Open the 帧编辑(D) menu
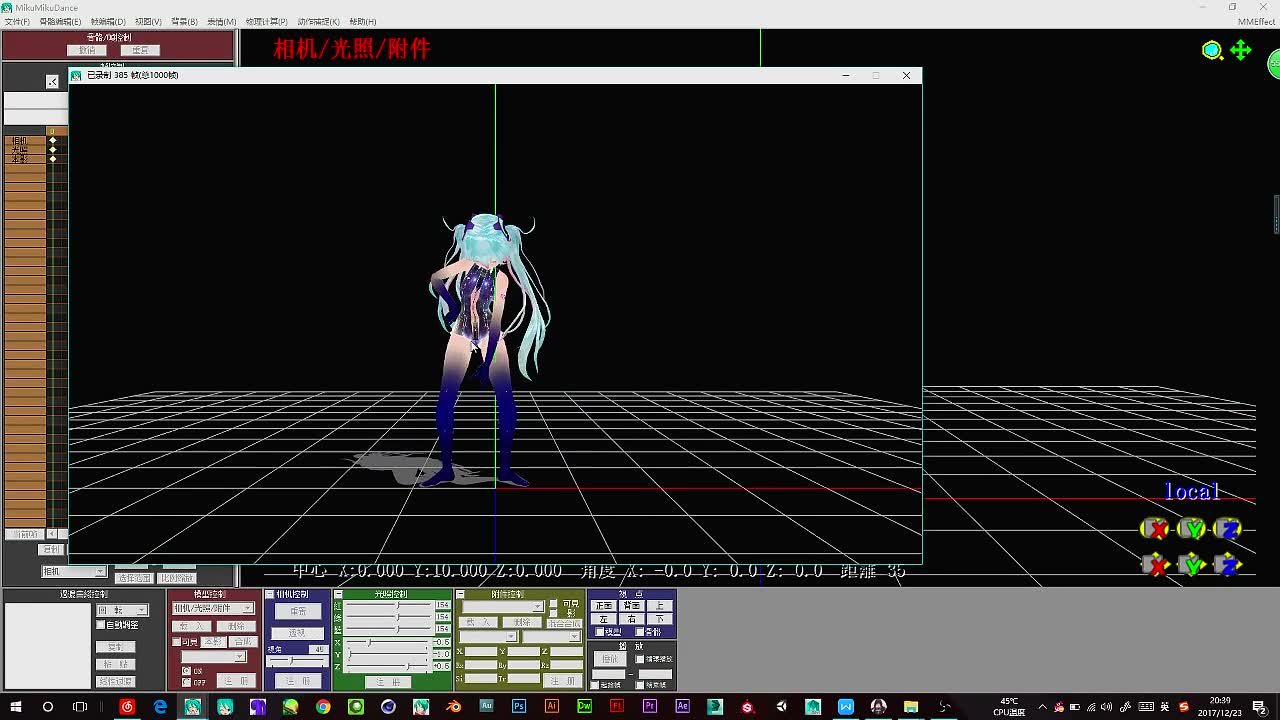The width and height of the screenshot is (1280, 720). (108, 21)
